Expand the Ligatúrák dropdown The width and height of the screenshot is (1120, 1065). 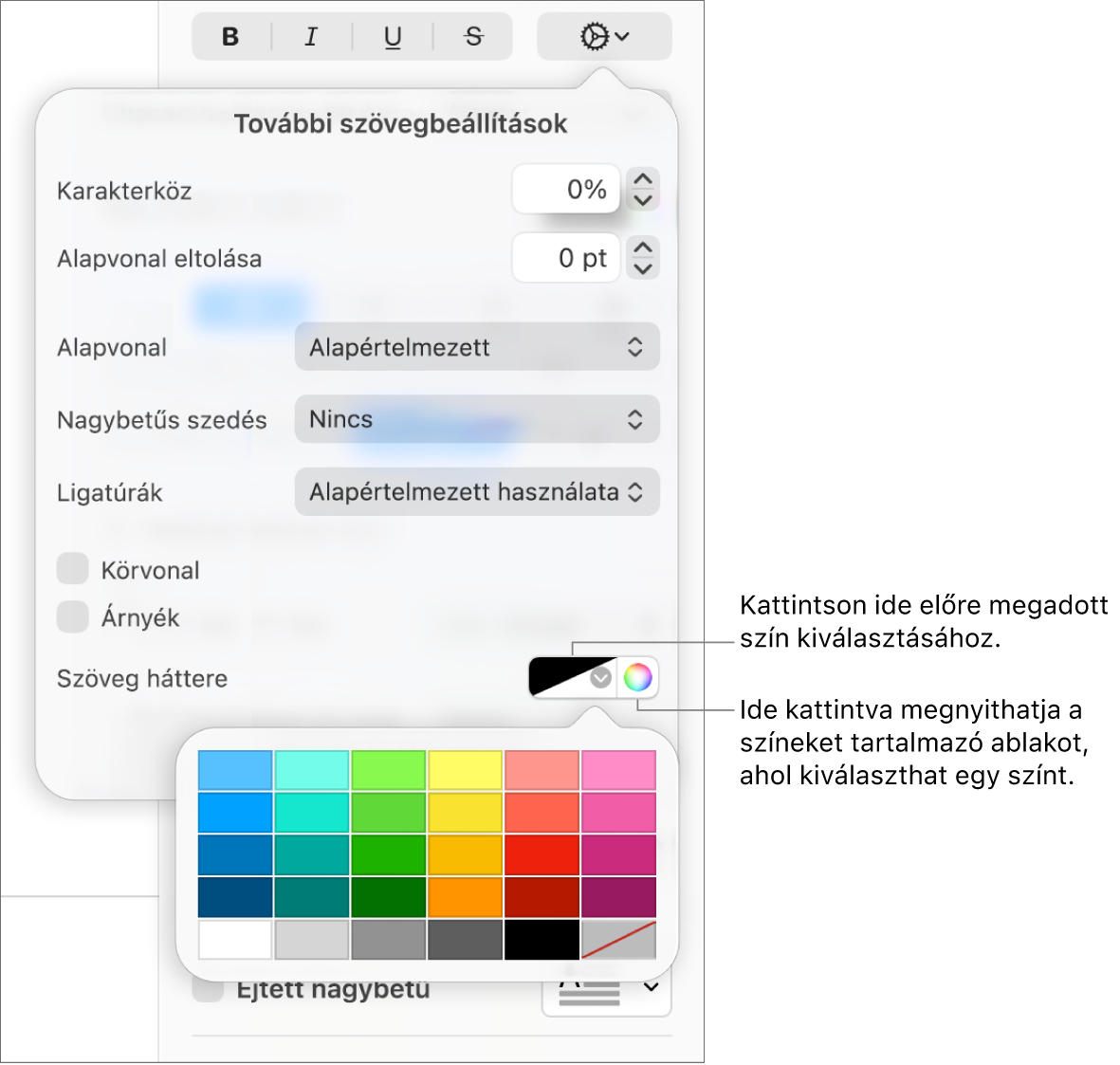coord(477,491)
